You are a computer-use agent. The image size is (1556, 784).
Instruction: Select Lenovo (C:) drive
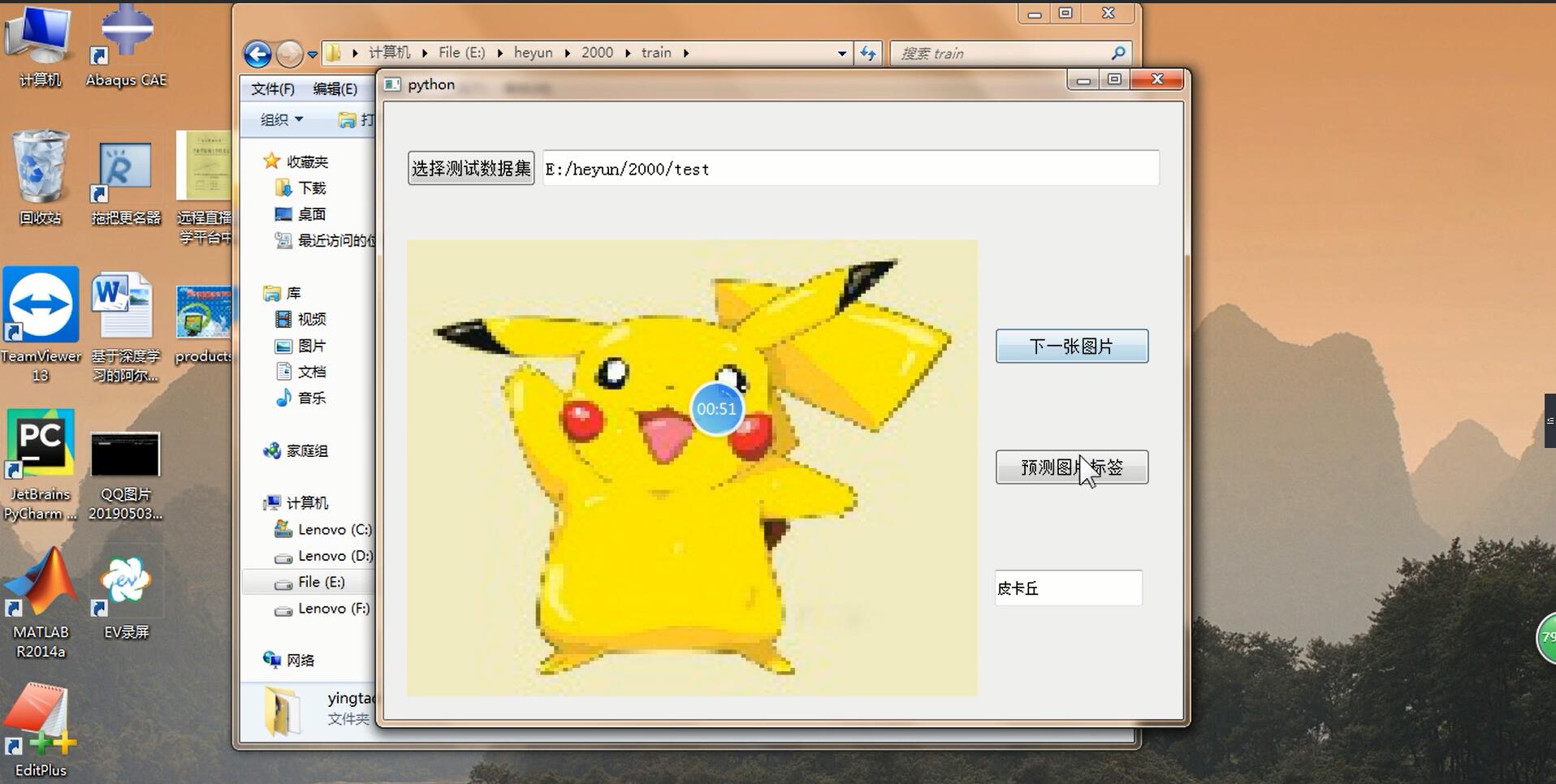tap(323, 529)
